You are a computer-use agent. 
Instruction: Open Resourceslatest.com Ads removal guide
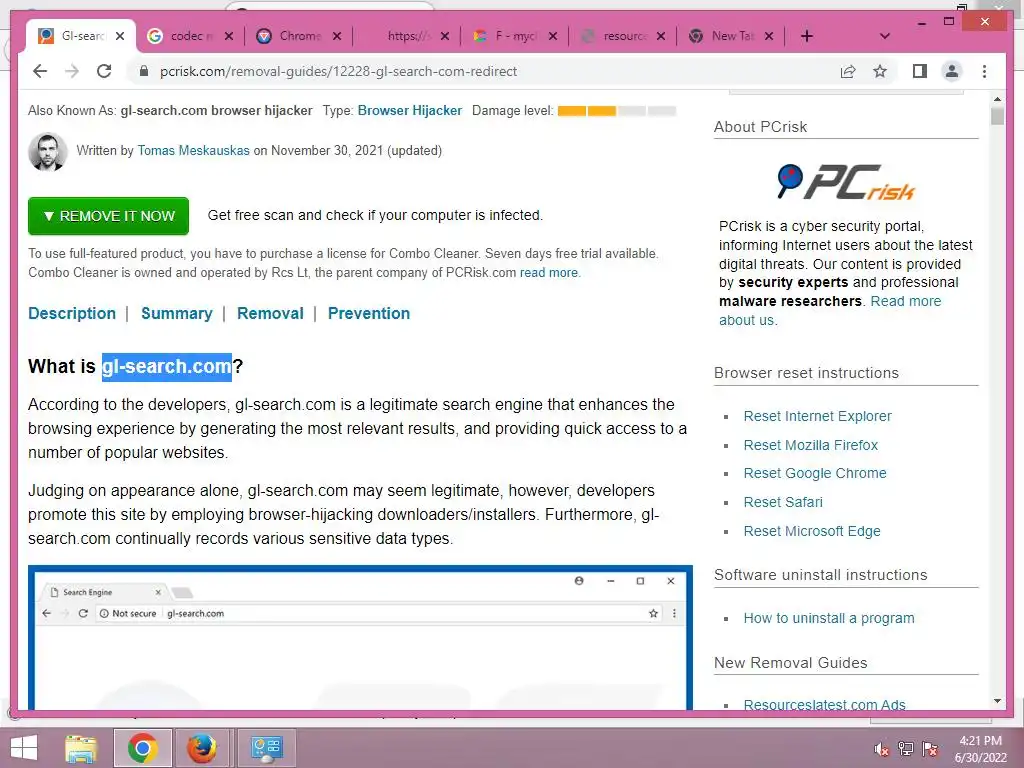pos(824,704)
